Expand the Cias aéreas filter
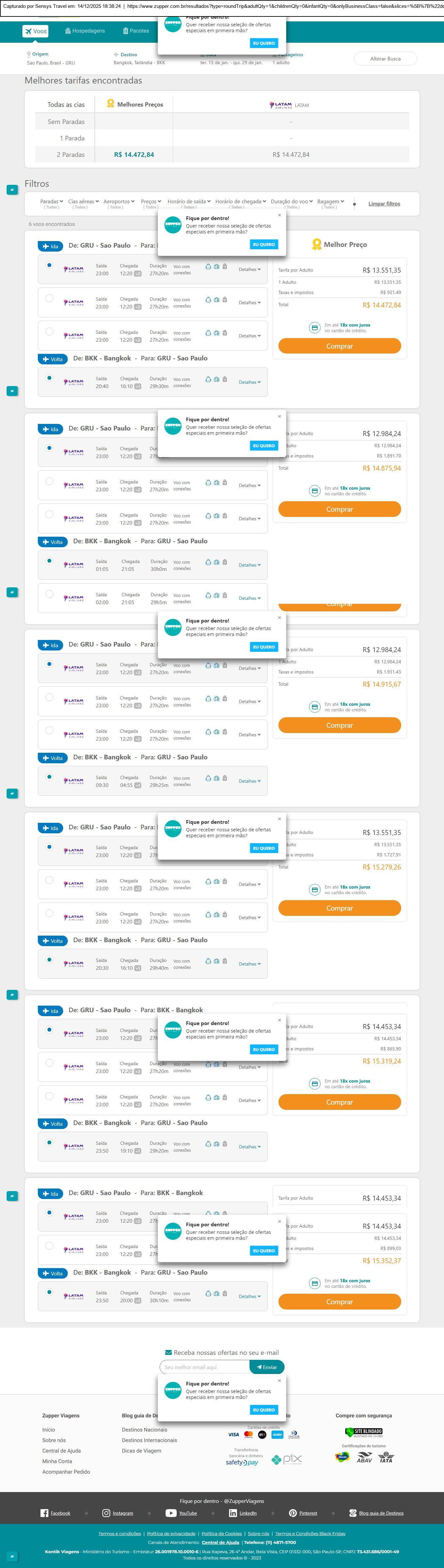This screenshot has height=1568, width=444. coord(83,202)
